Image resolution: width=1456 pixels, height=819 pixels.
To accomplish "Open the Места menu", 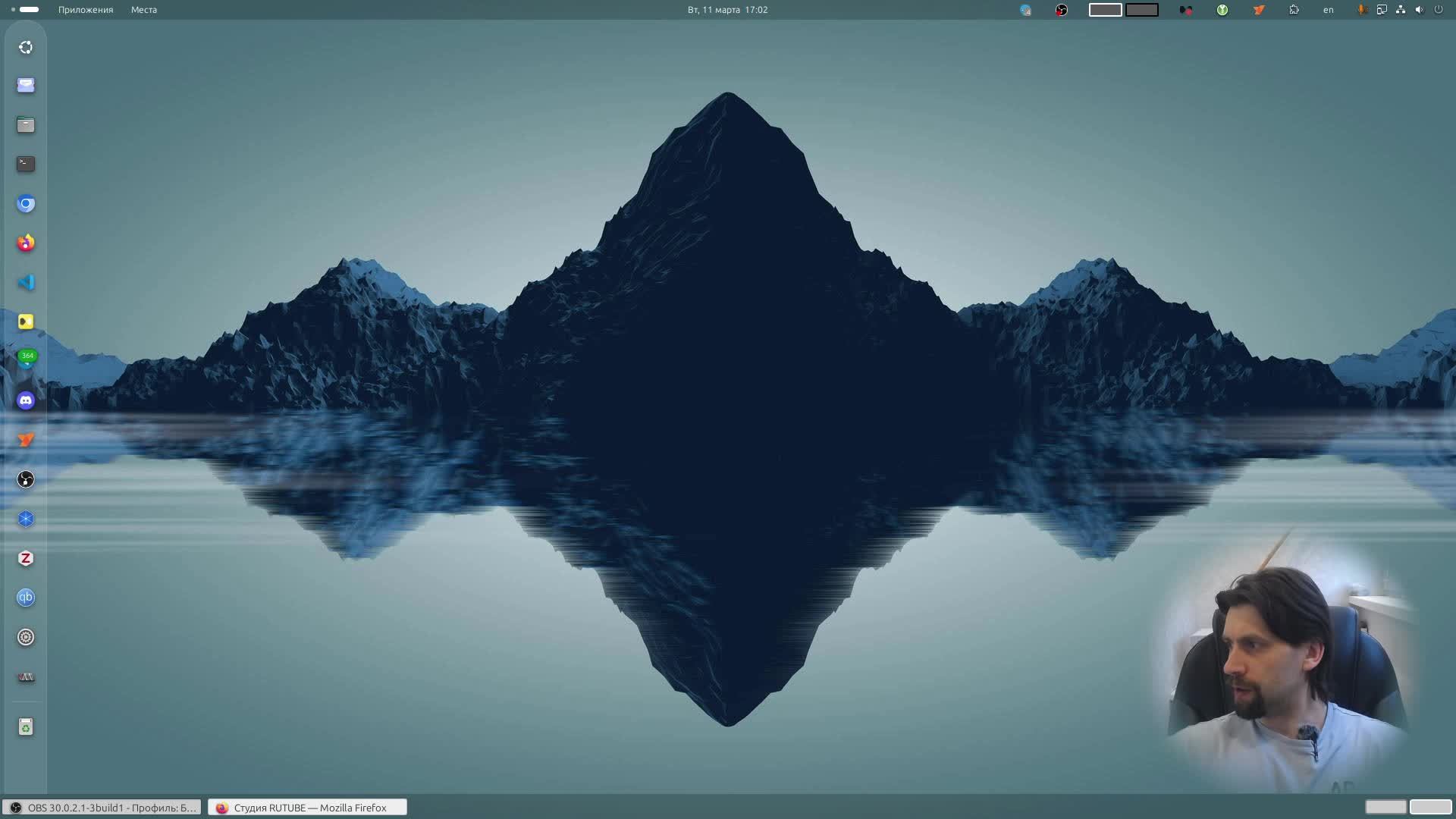I will point(143,10).
